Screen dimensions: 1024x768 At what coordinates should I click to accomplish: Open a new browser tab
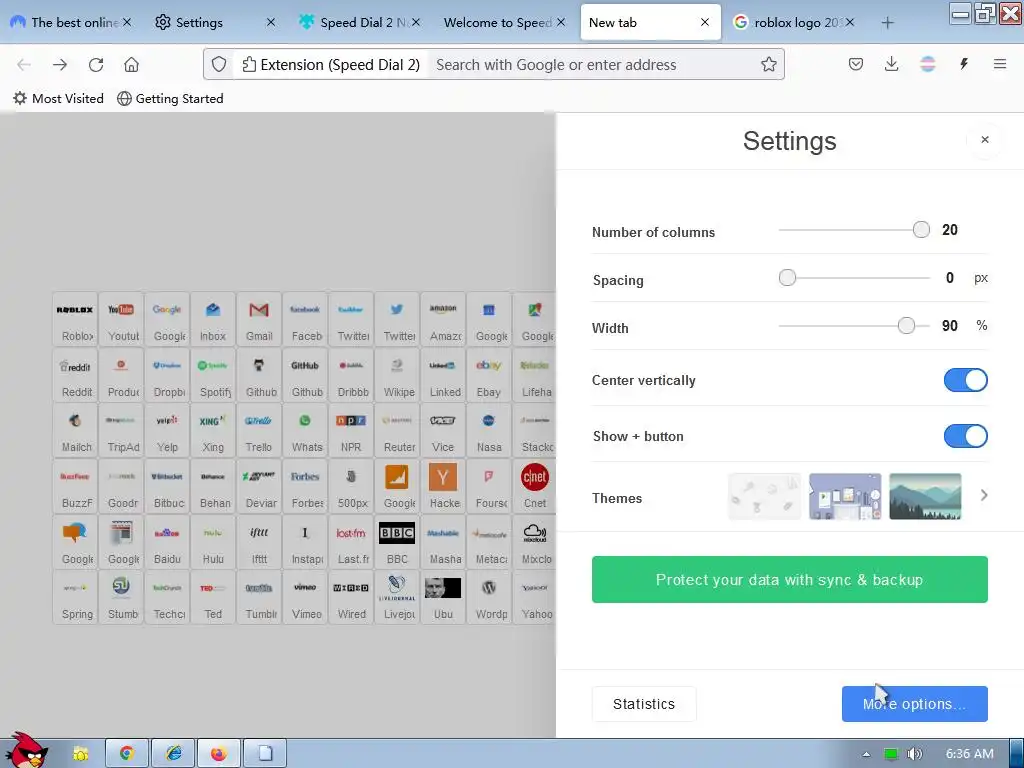pyautogui.click(x=887, y=23)
